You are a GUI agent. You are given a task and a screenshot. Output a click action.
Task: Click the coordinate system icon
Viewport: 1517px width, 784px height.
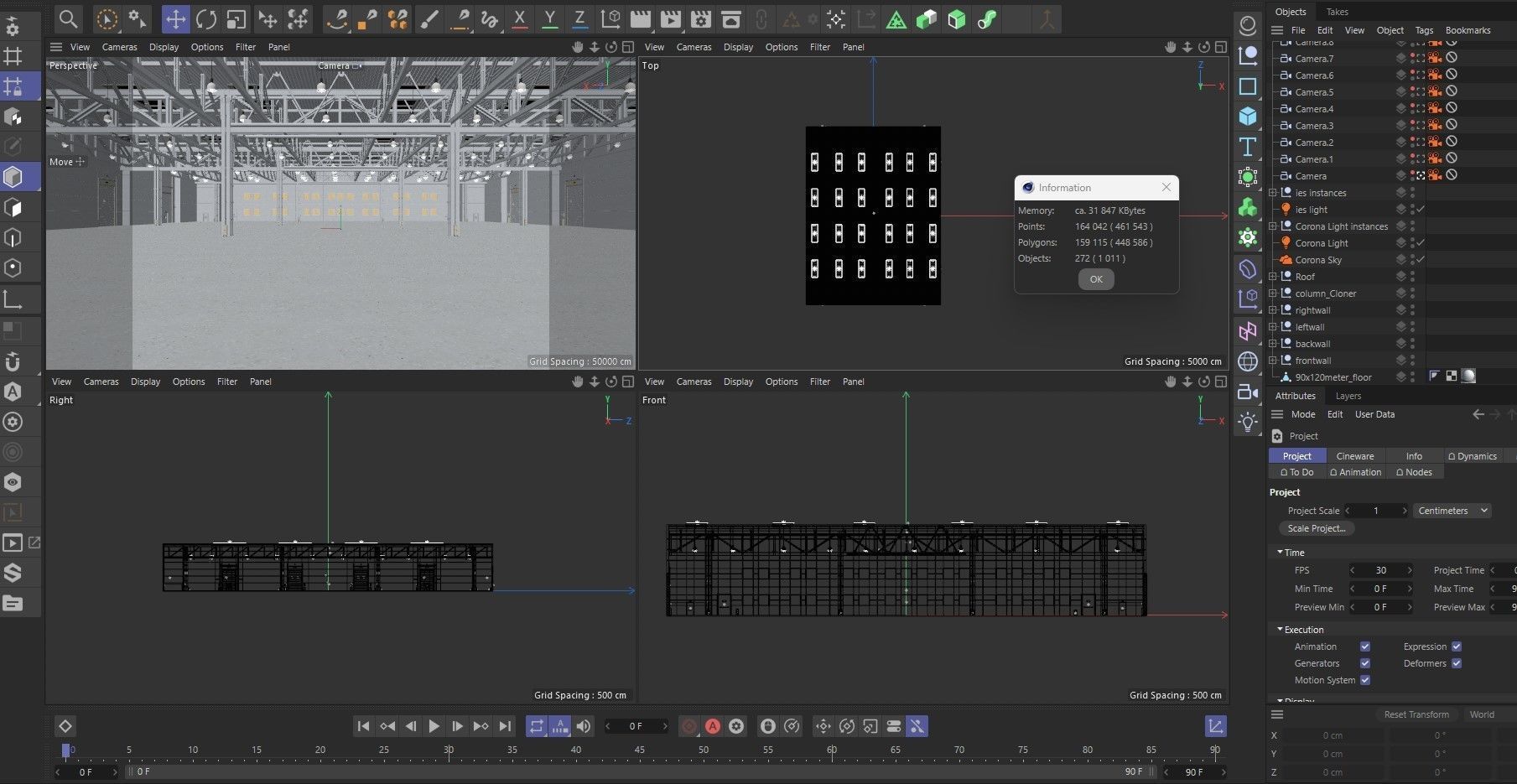(610, 18)
